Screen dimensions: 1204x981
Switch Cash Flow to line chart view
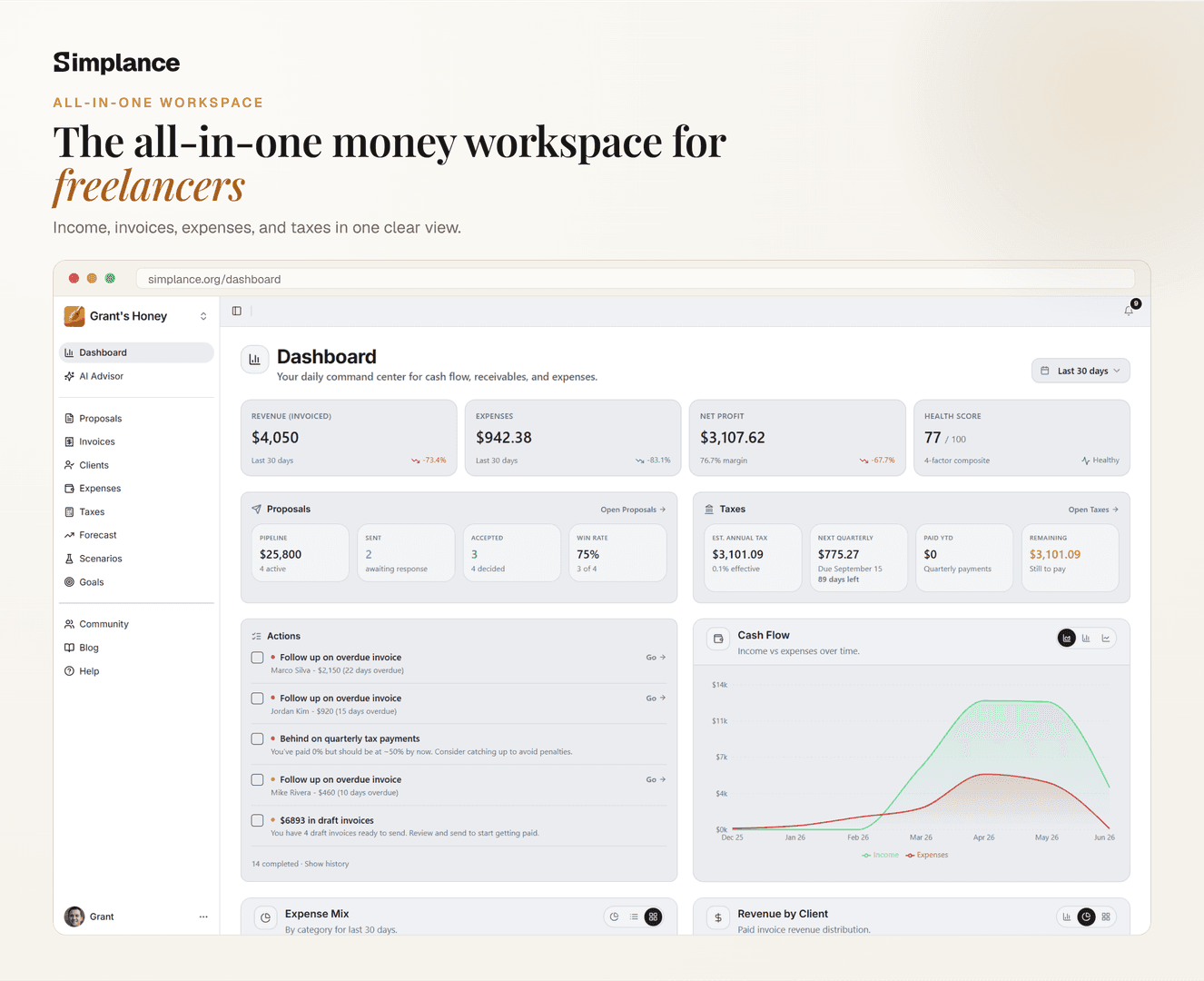point(1106,639)
